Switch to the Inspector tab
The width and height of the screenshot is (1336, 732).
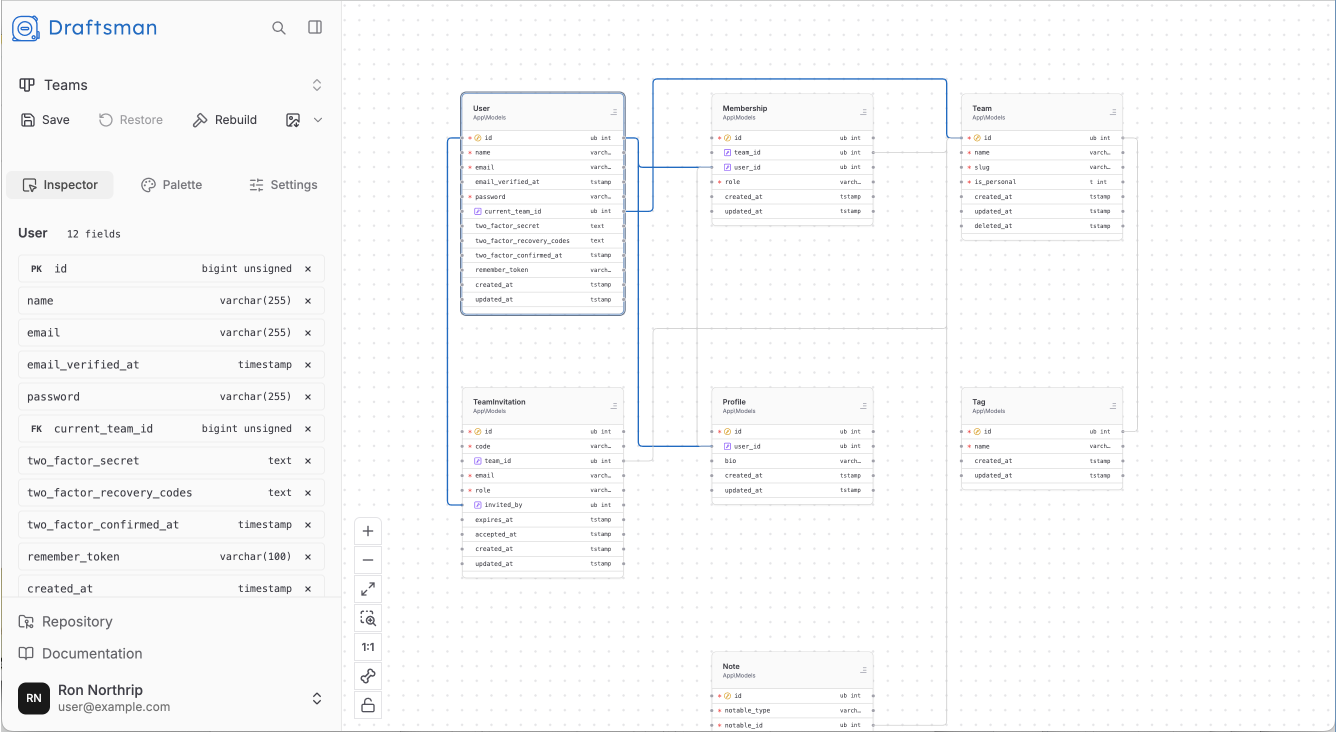[x=60, y=185]
